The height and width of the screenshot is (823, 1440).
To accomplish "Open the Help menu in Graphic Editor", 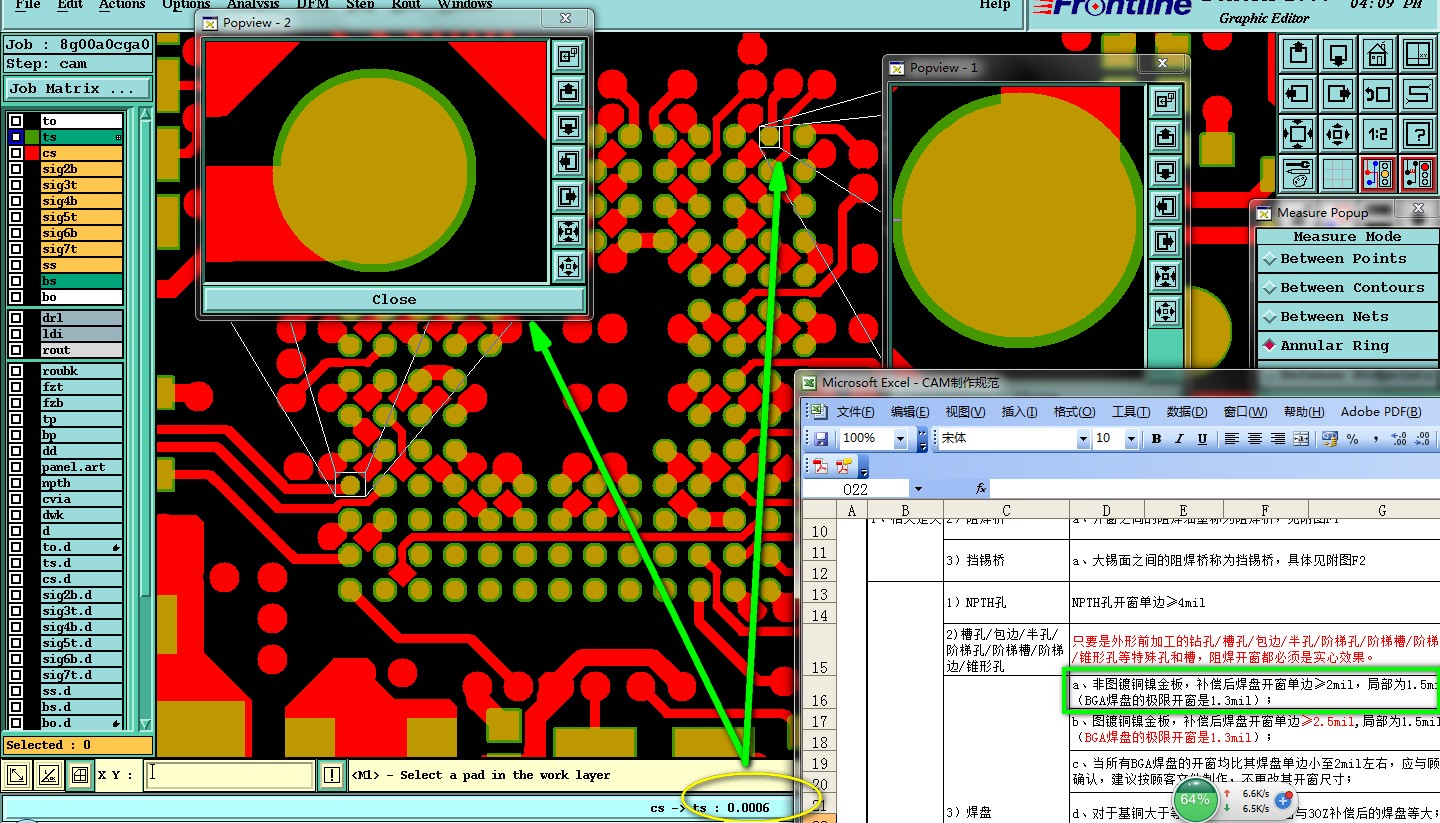I will 994,4.
